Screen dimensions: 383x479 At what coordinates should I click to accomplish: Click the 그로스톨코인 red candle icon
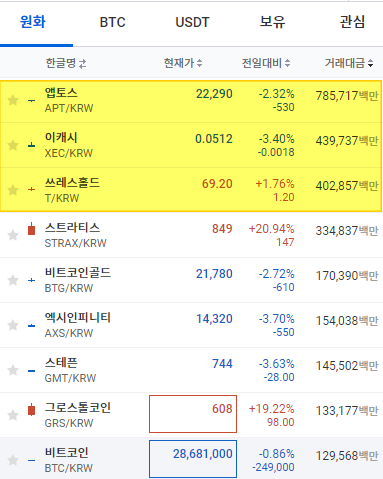coord(32,409)
